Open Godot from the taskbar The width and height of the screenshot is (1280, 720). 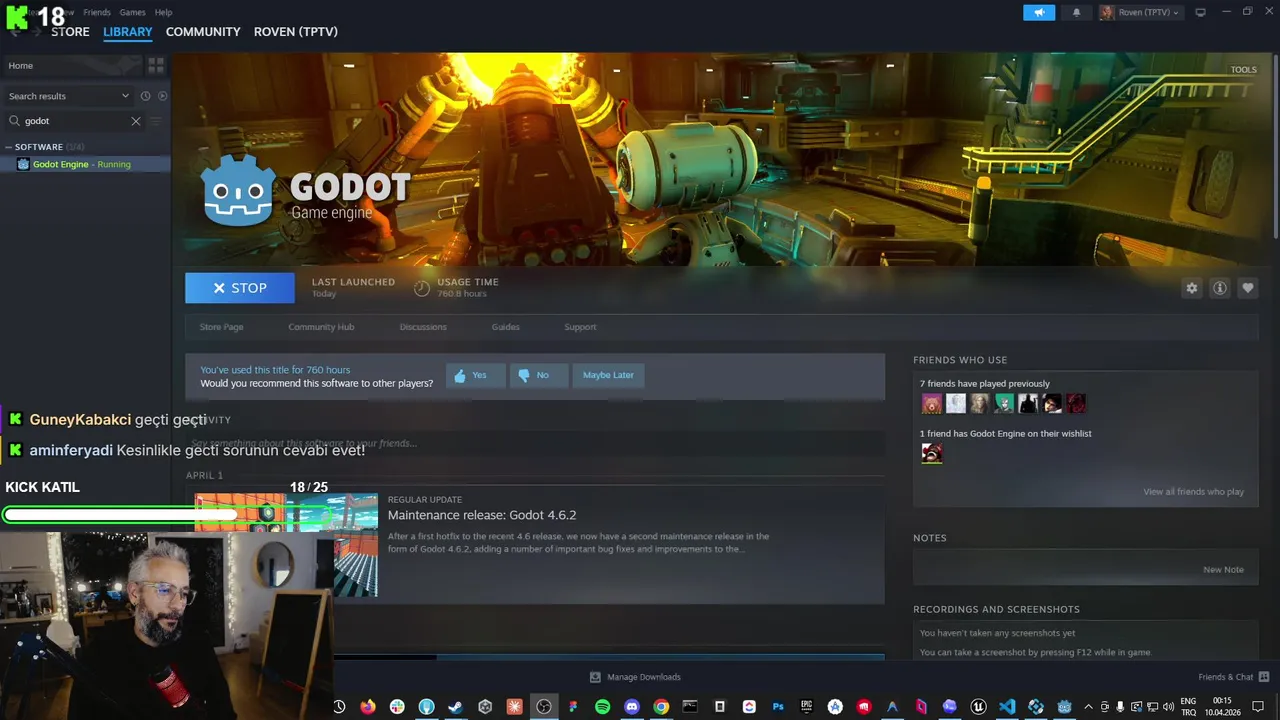(1065, 707)
